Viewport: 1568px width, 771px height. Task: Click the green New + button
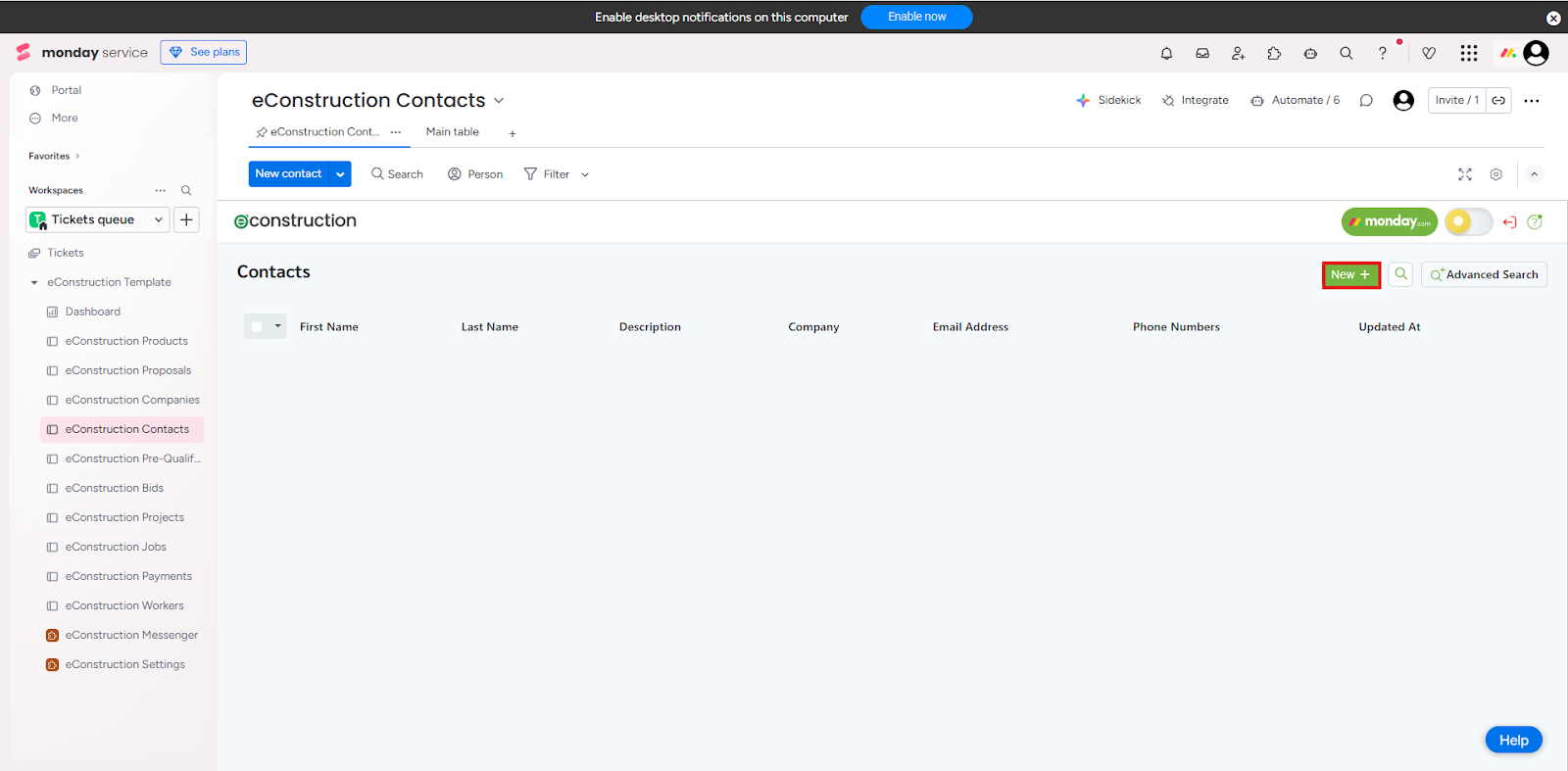tap(1350, 274)
